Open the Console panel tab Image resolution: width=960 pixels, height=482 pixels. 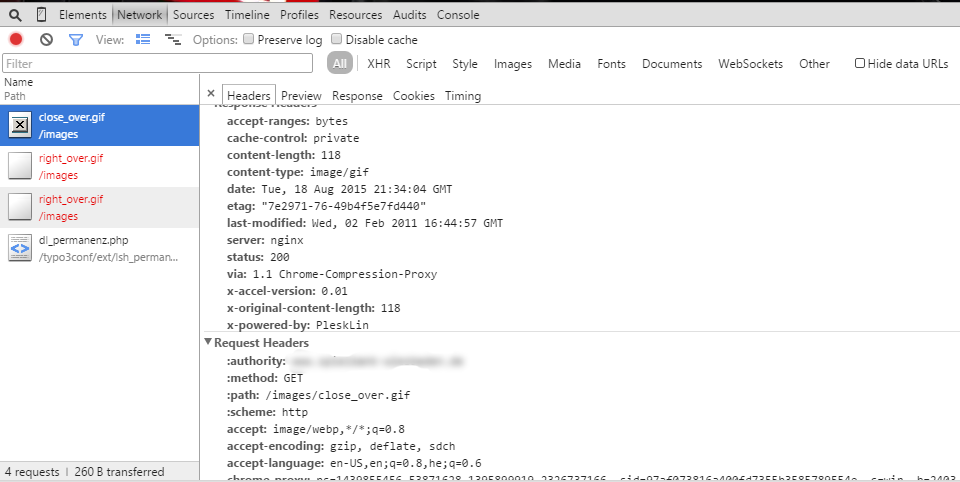[457, 15]
